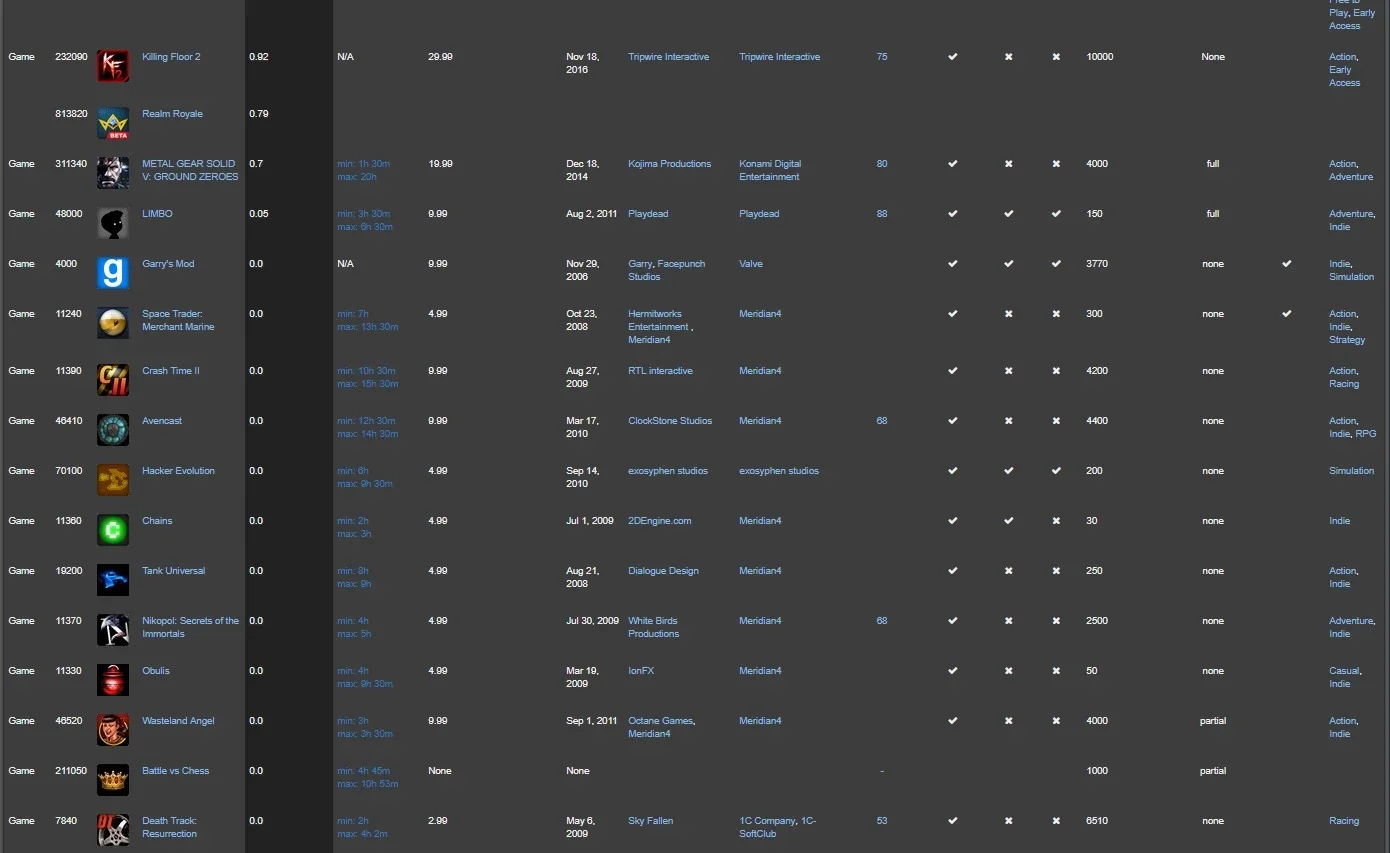
Task: Click Metacritic score 80 for Metal Gear
Action: (x=881, y=164)
